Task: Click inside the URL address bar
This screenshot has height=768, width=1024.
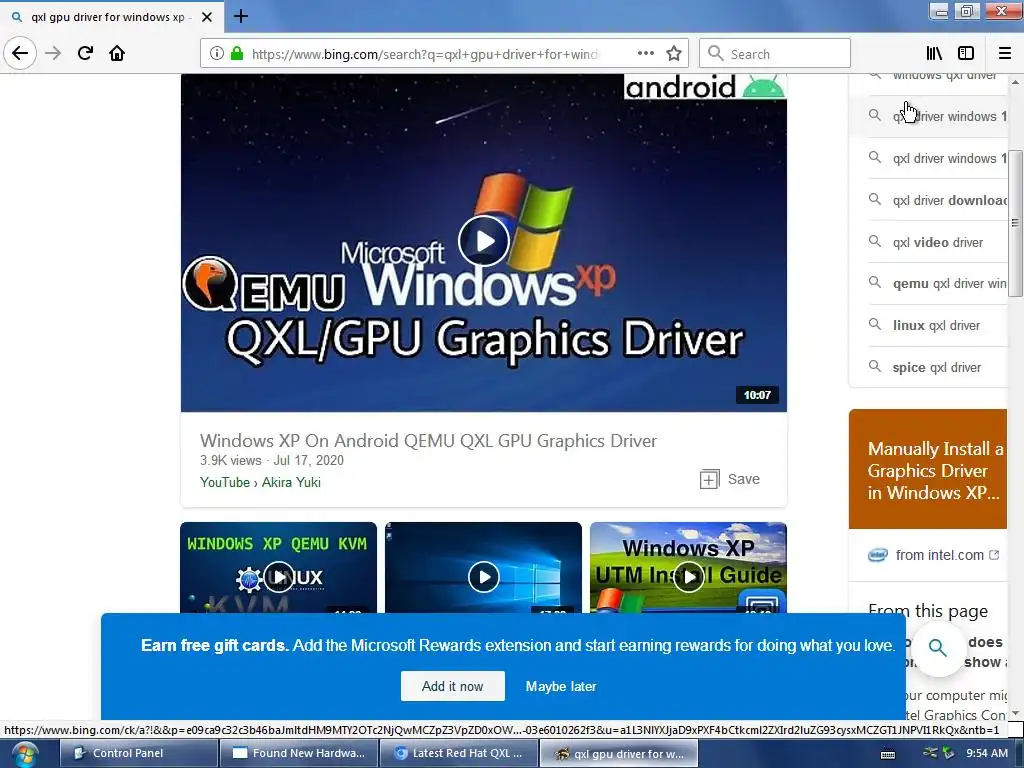Action: click(x=424, y=54)
